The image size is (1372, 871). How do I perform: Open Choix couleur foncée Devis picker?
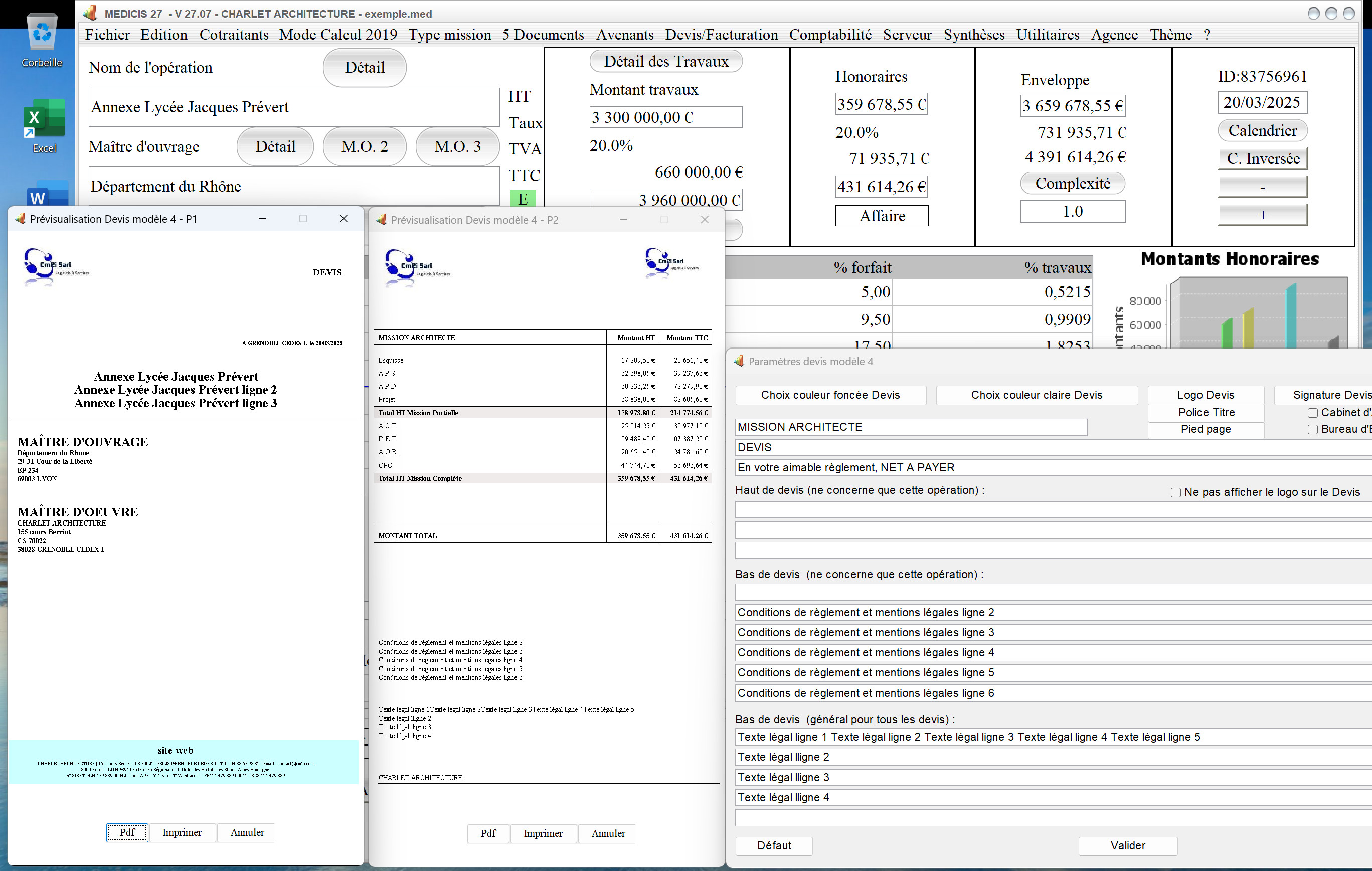pos(830,395)
